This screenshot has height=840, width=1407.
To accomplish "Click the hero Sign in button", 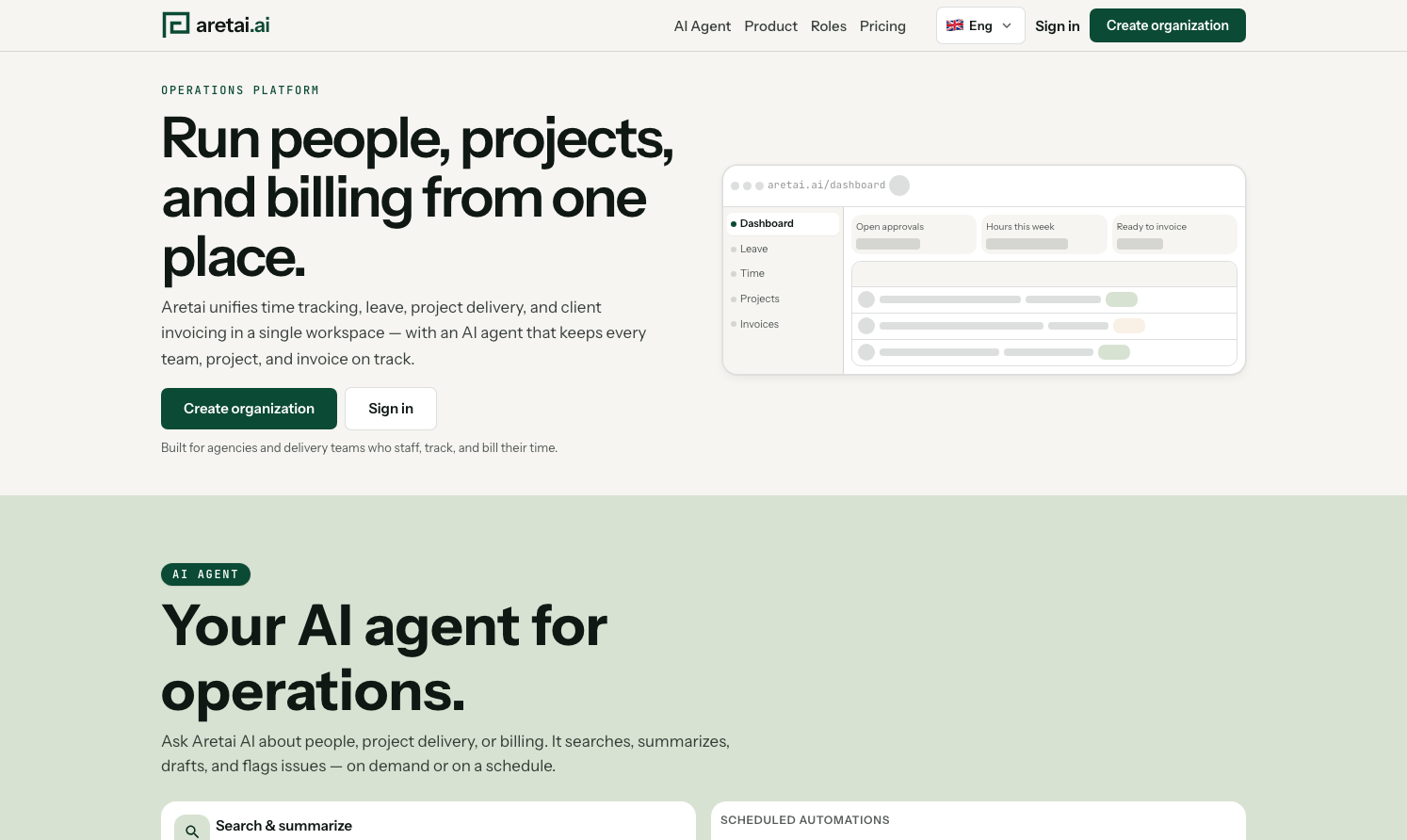I will (391, 409).
